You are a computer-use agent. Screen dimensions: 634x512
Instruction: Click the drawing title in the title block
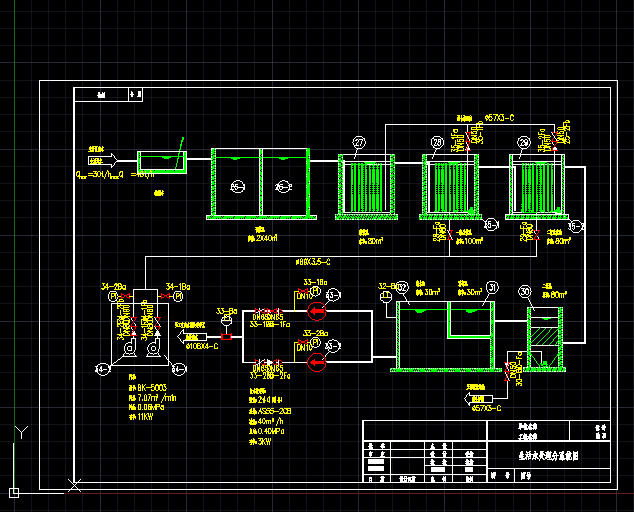549,456
